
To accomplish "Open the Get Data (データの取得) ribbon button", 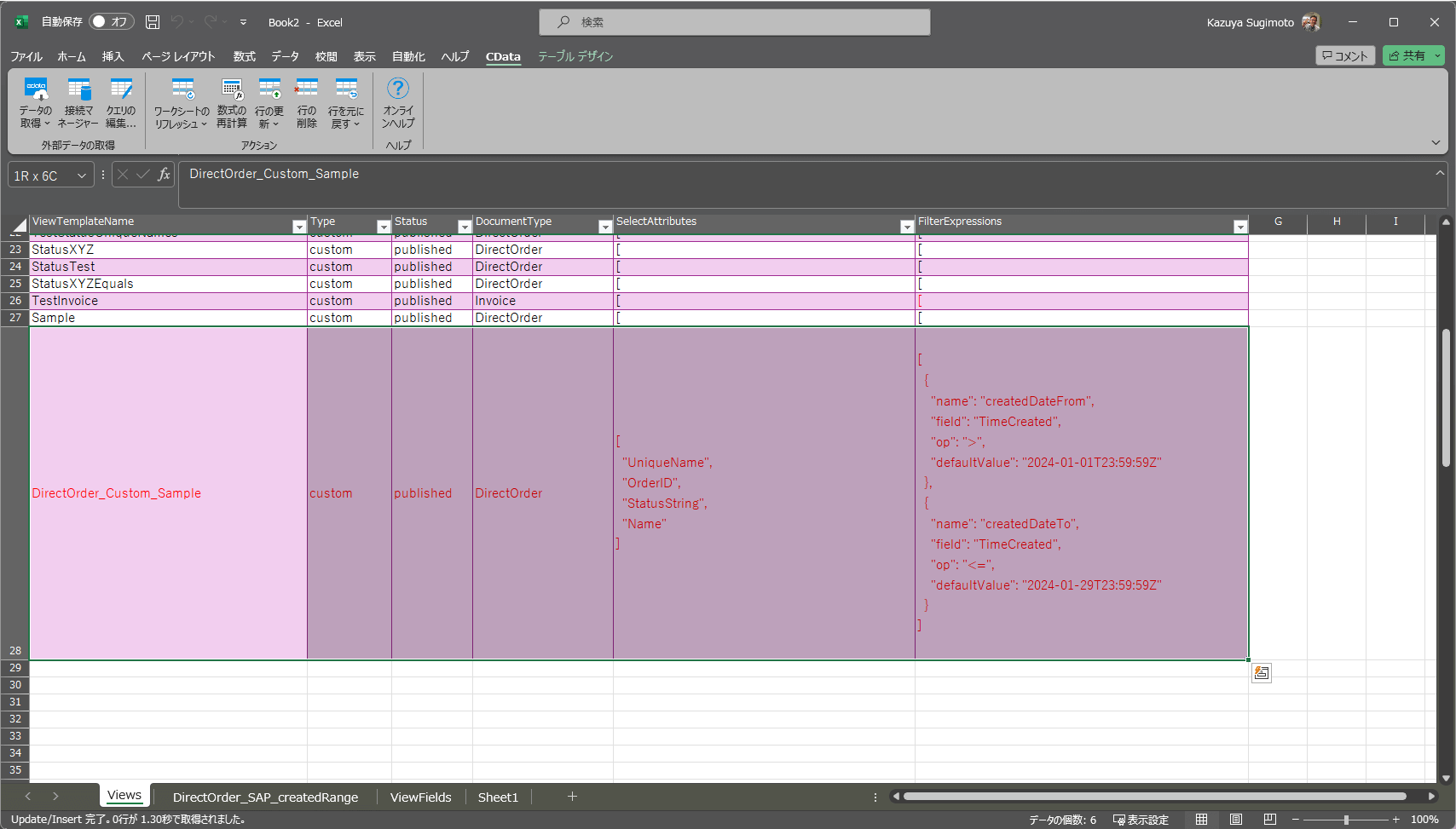I will click(x=36, y=102).
